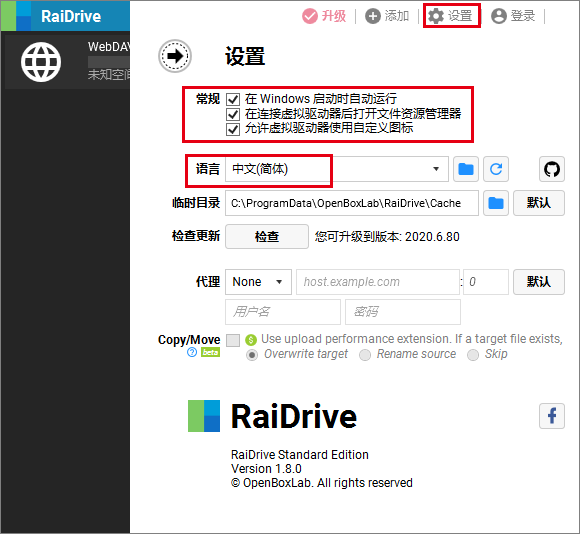580x534 pixels.
Task: Open the proxy type None dropdown
Action: click(258, 282)
